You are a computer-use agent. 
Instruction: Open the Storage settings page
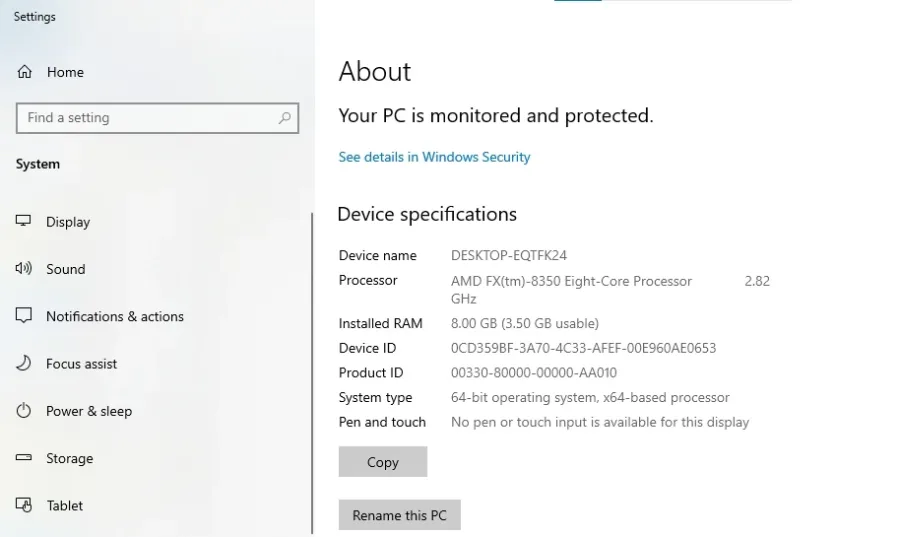point(69,458)
